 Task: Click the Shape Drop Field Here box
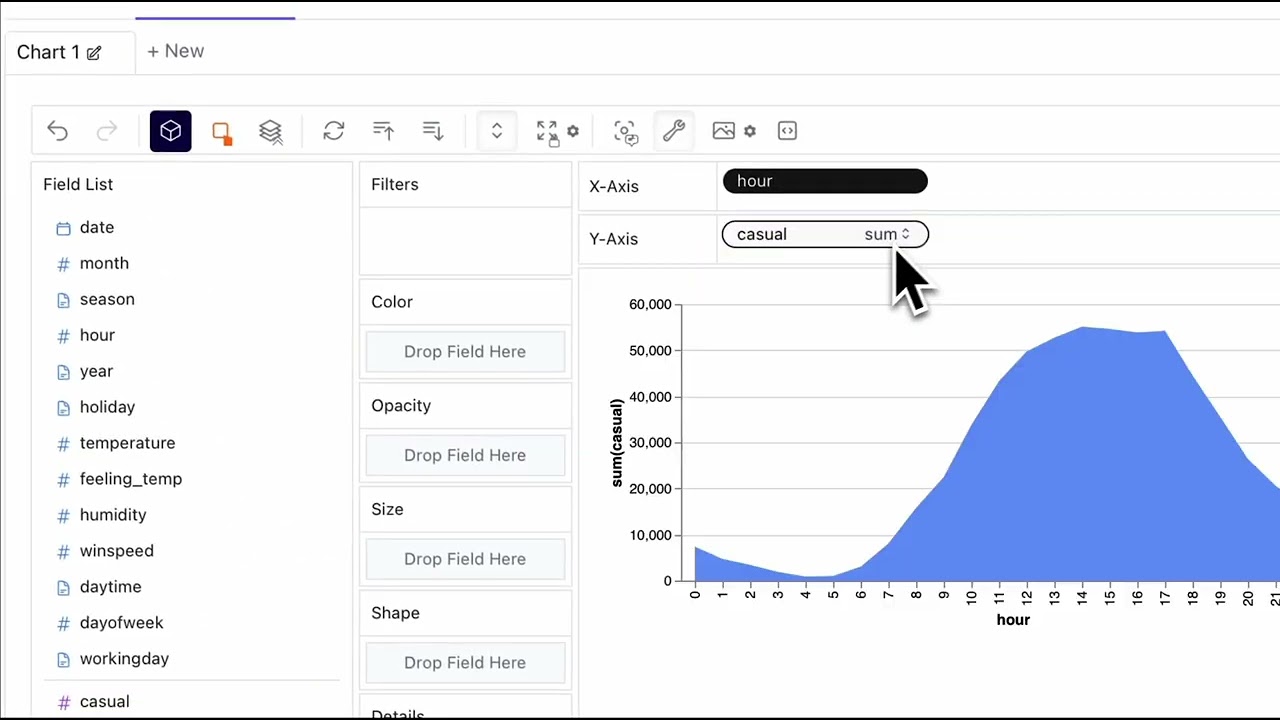point(465,662)
